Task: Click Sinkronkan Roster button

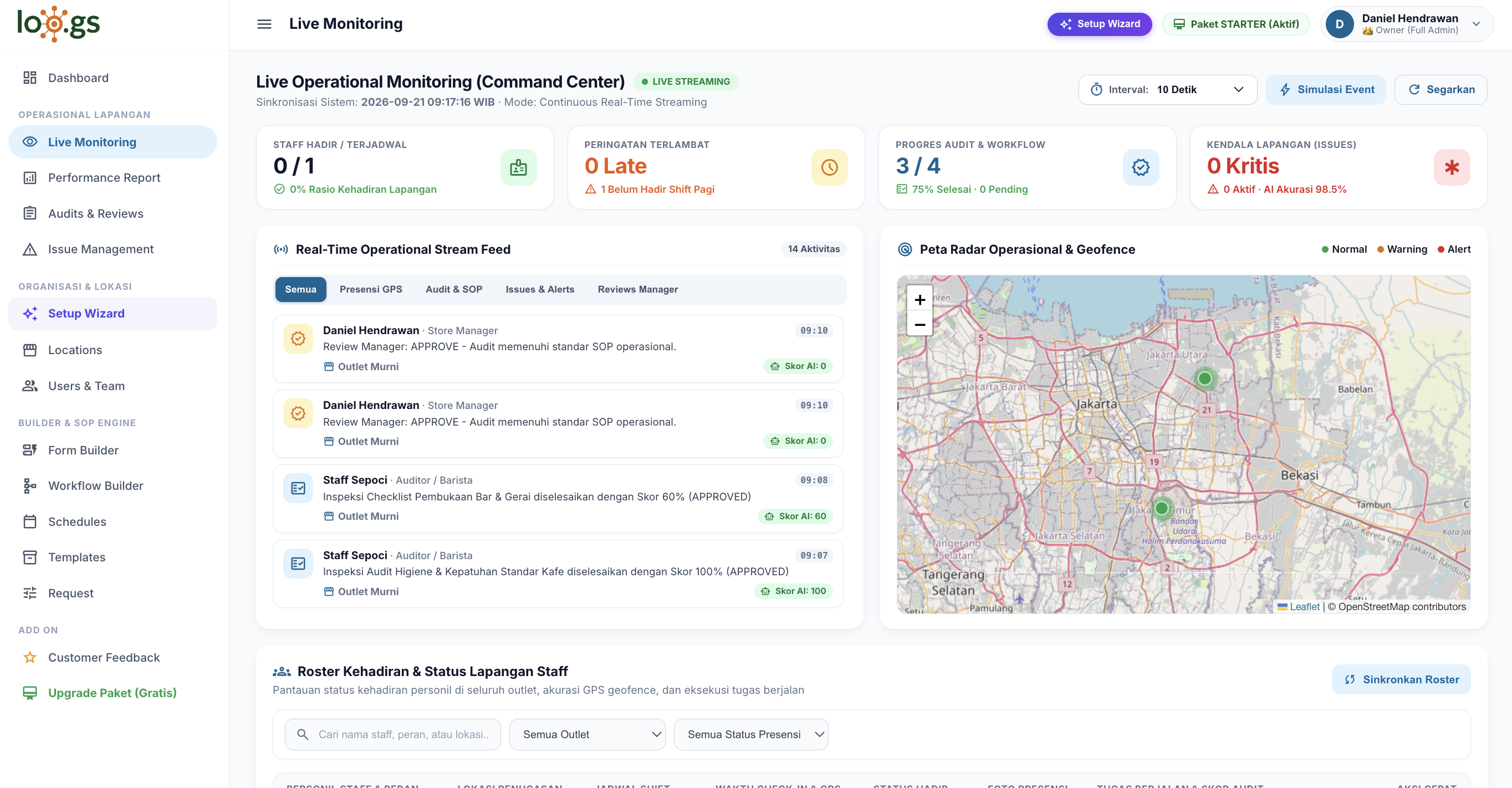Action: pyautogui.click(x=1401, y=679)
